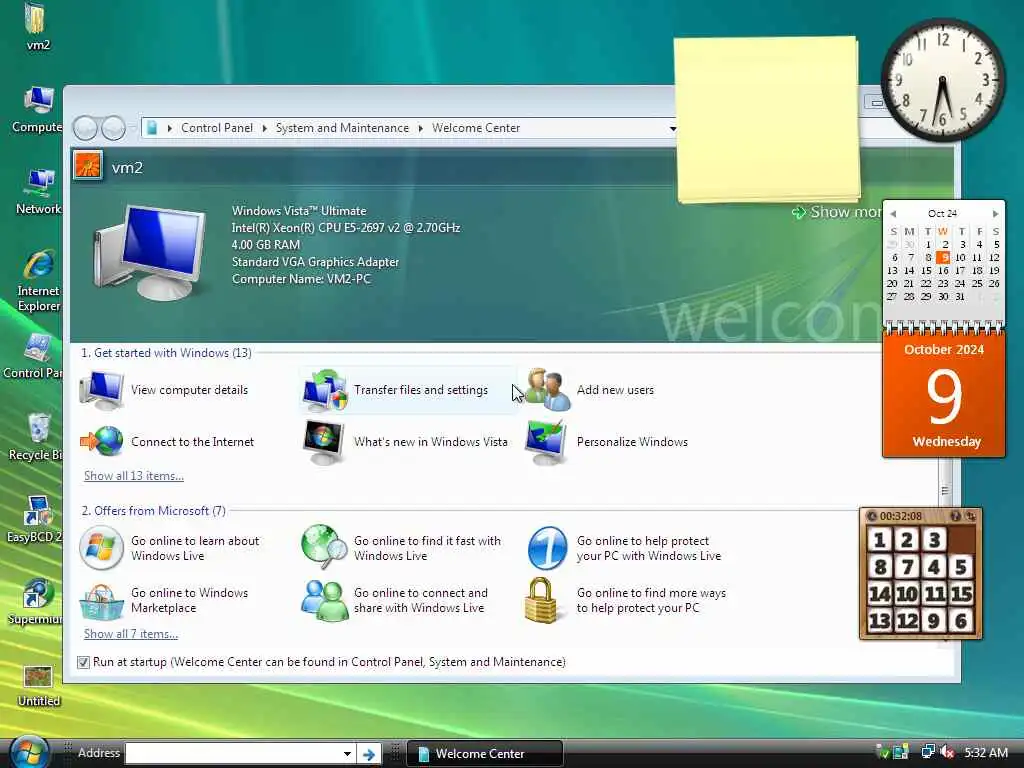Click the Windows Start orb
Screen dimensions: 1024x768
tap(29, 752)
